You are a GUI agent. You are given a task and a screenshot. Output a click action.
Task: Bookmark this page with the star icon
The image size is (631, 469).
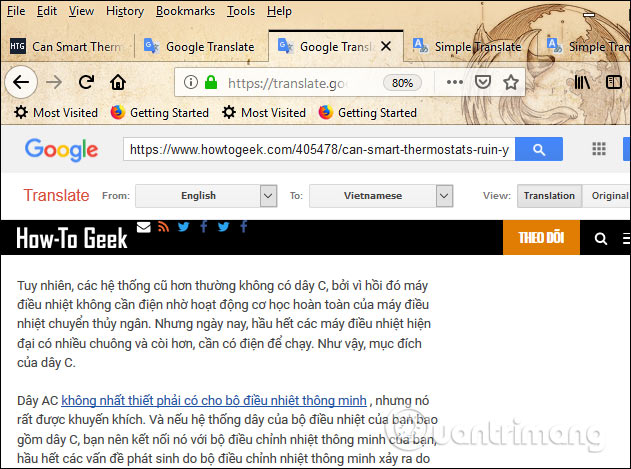pos(511,82)
